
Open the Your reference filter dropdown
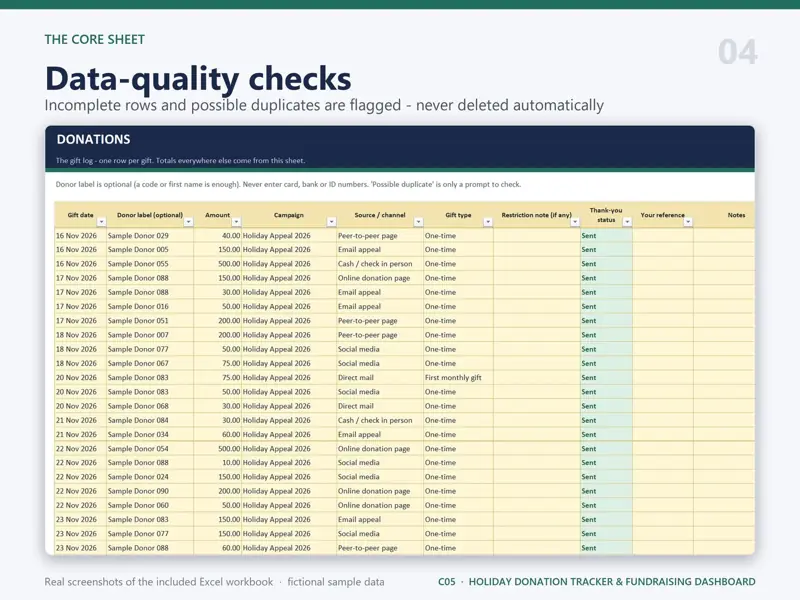coord(688,222)
